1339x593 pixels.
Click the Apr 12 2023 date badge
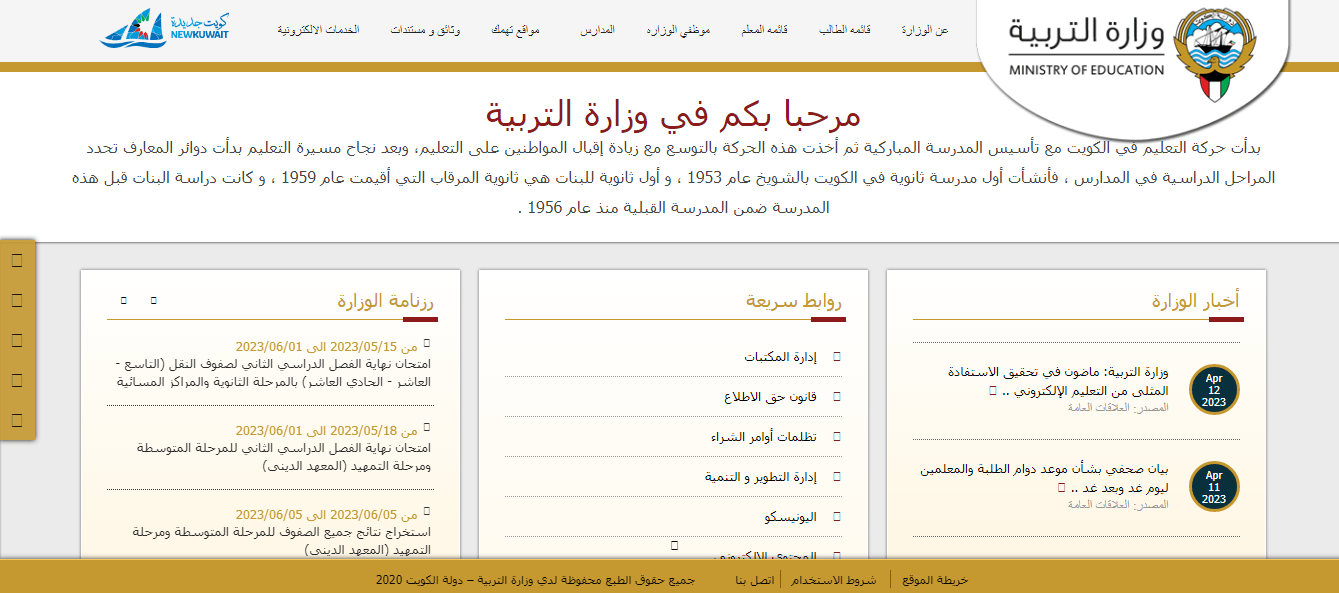click(1214, 390)
